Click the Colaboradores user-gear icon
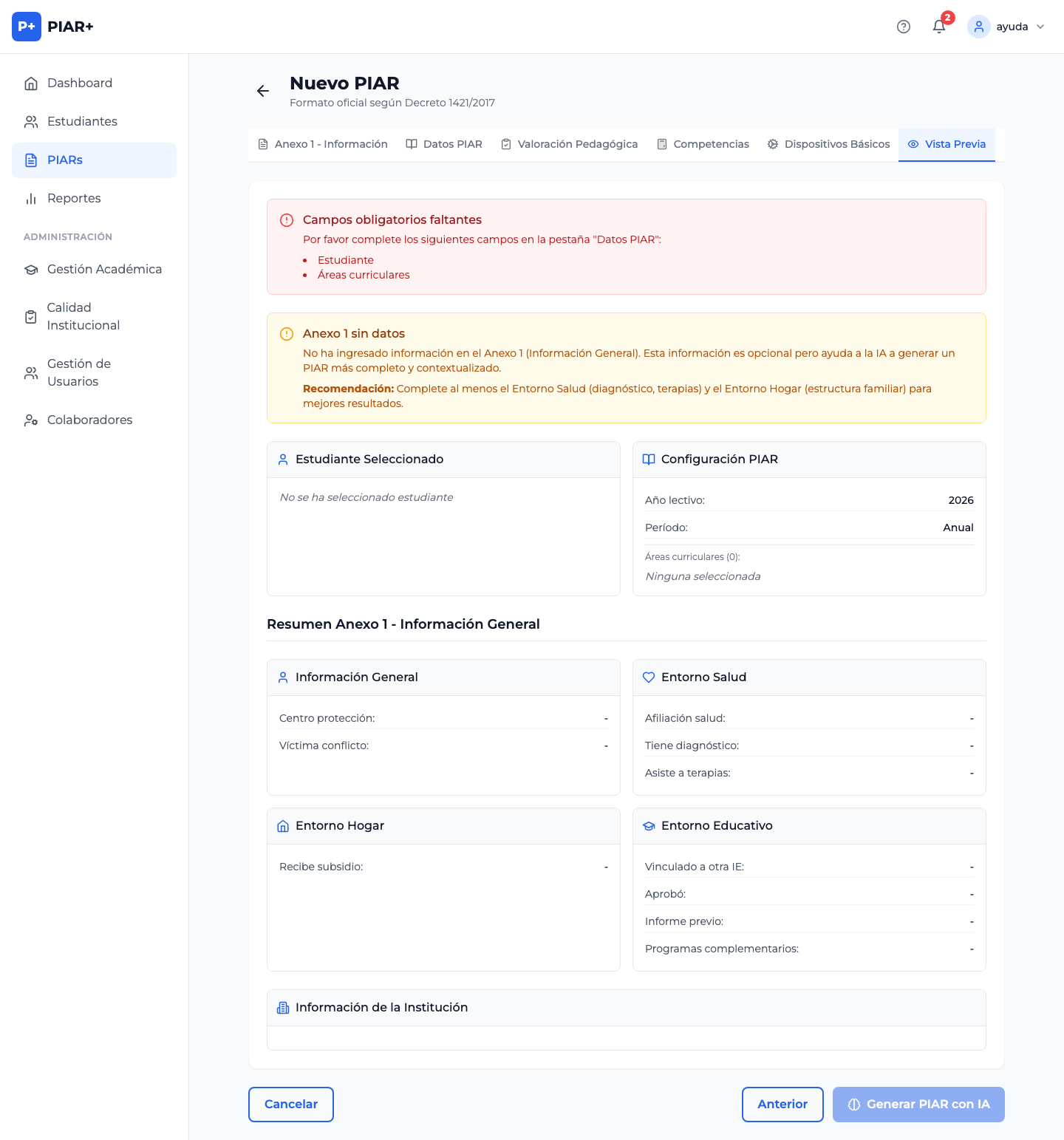 [x=31, y=420]
